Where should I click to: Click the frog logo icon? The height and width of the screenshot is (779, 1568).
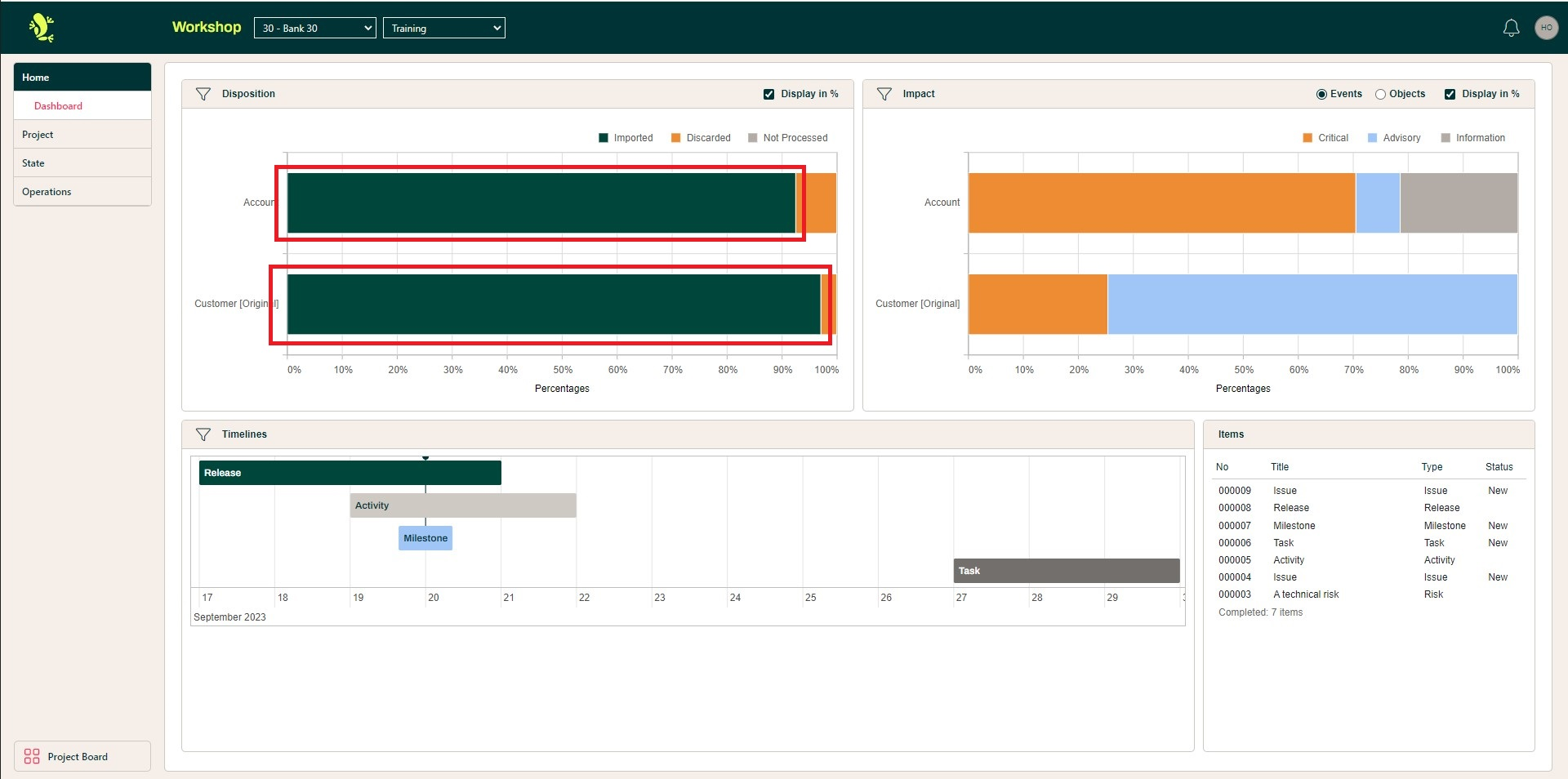pos(41,28)
